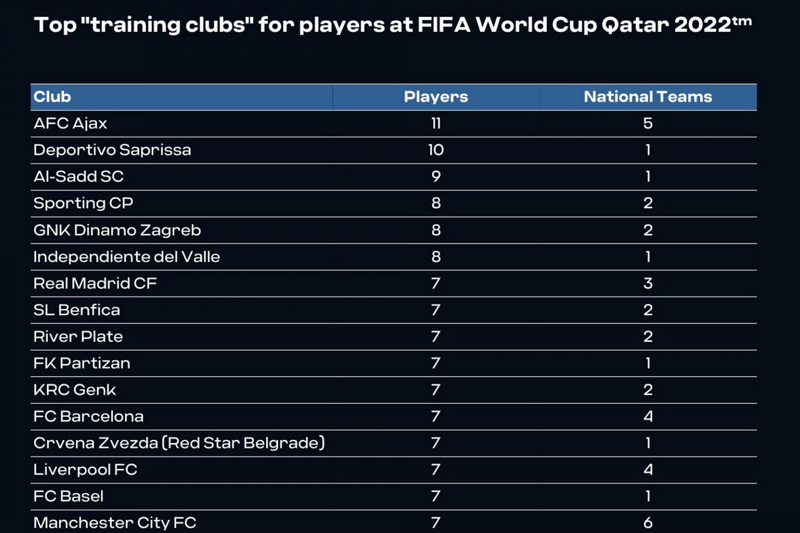Select the Deportivo Saprissa row name
The height and width of the screenshot is (533, 800).
(x=112, y=150)
